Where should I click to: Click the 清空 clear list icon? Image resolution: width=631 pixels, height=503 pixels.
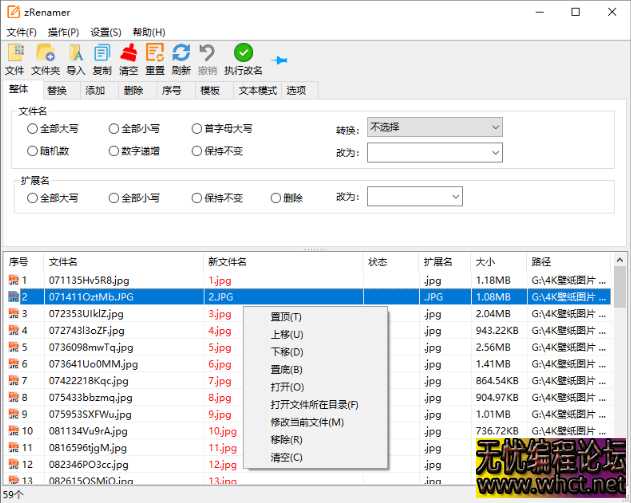(x=128, y=54)
